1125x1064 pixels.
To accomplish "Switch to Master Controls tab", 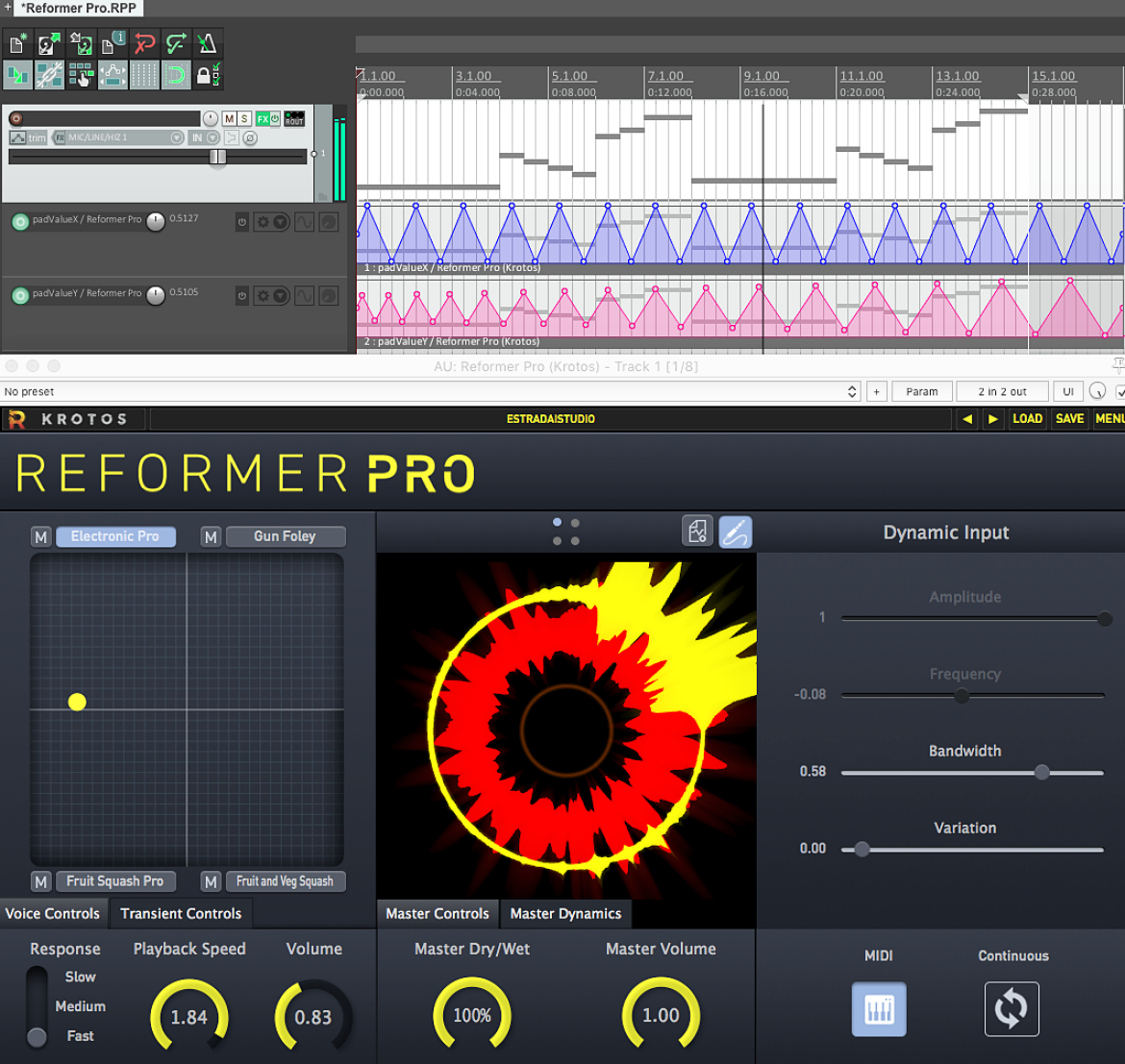I will 437,913.
